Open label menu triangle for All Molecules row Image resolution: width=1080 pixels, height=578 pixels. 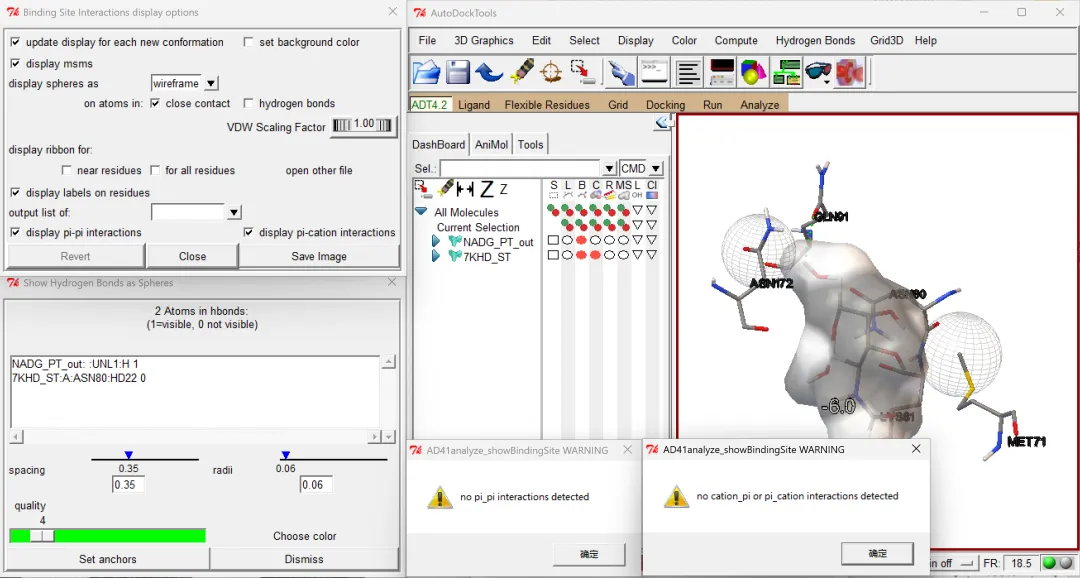click(637, 209)
